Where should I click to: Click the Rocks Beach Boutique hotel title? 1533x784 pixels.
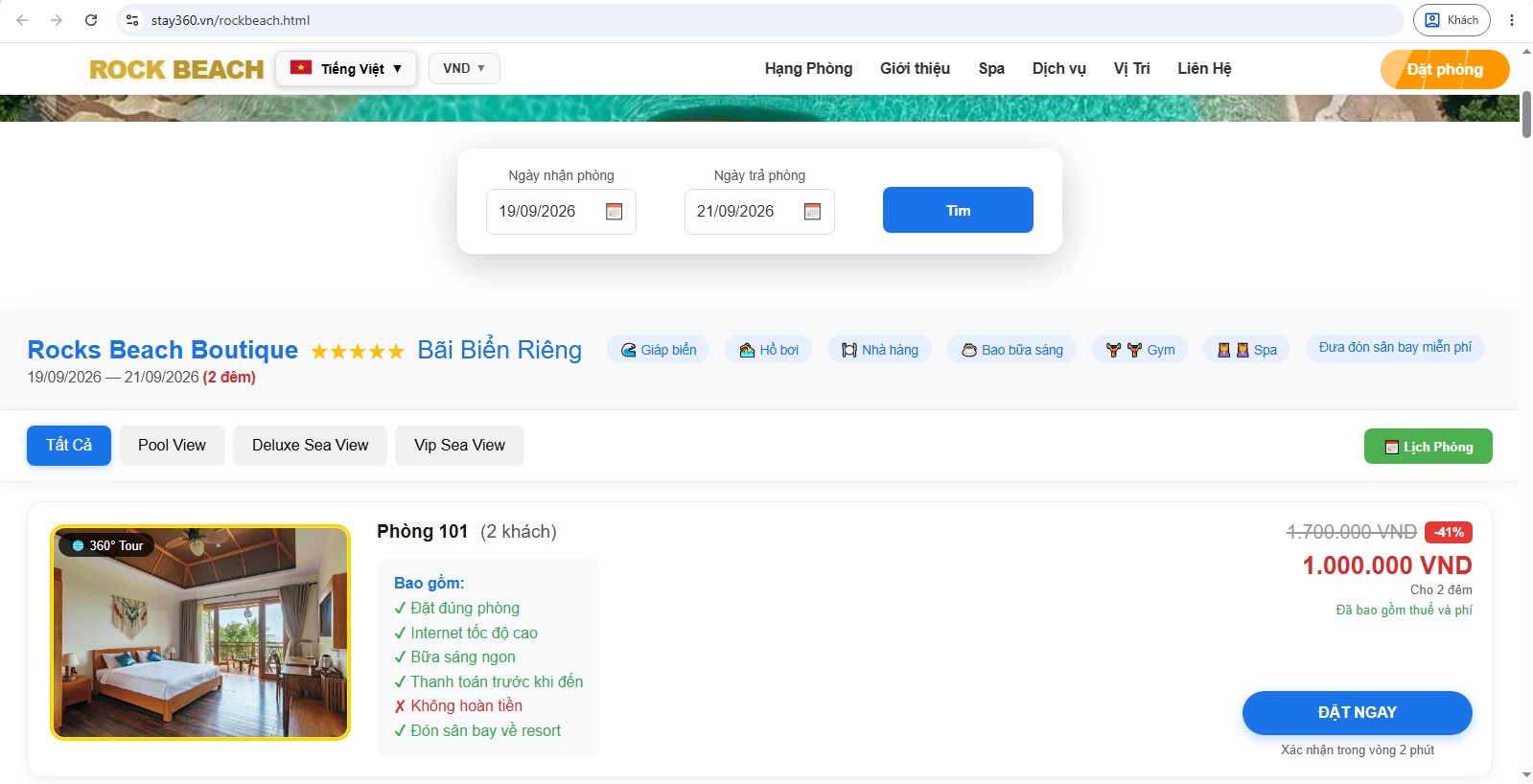point(162,350)
